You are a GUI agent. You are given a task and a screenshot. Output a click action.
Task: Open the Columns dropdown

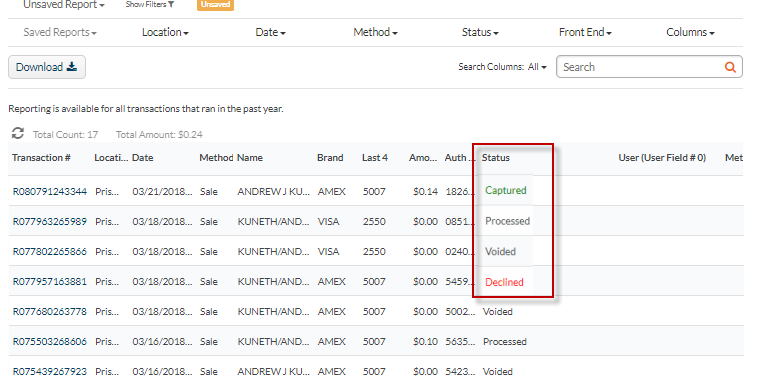690,32
